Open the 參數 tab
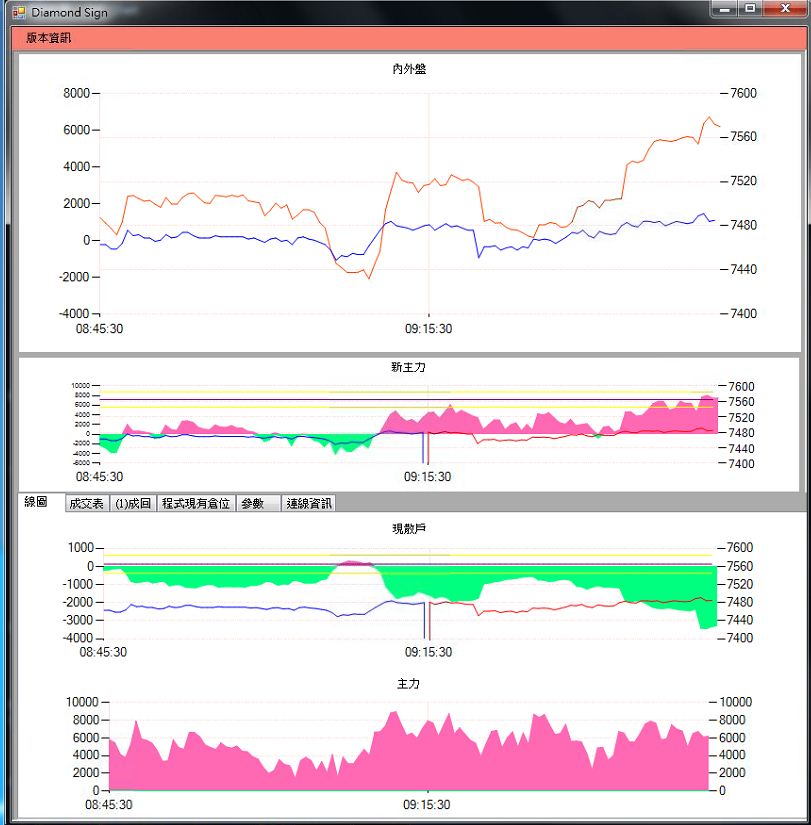The height and width of the screenshot is (825, 811). click(x=258, y=504)
